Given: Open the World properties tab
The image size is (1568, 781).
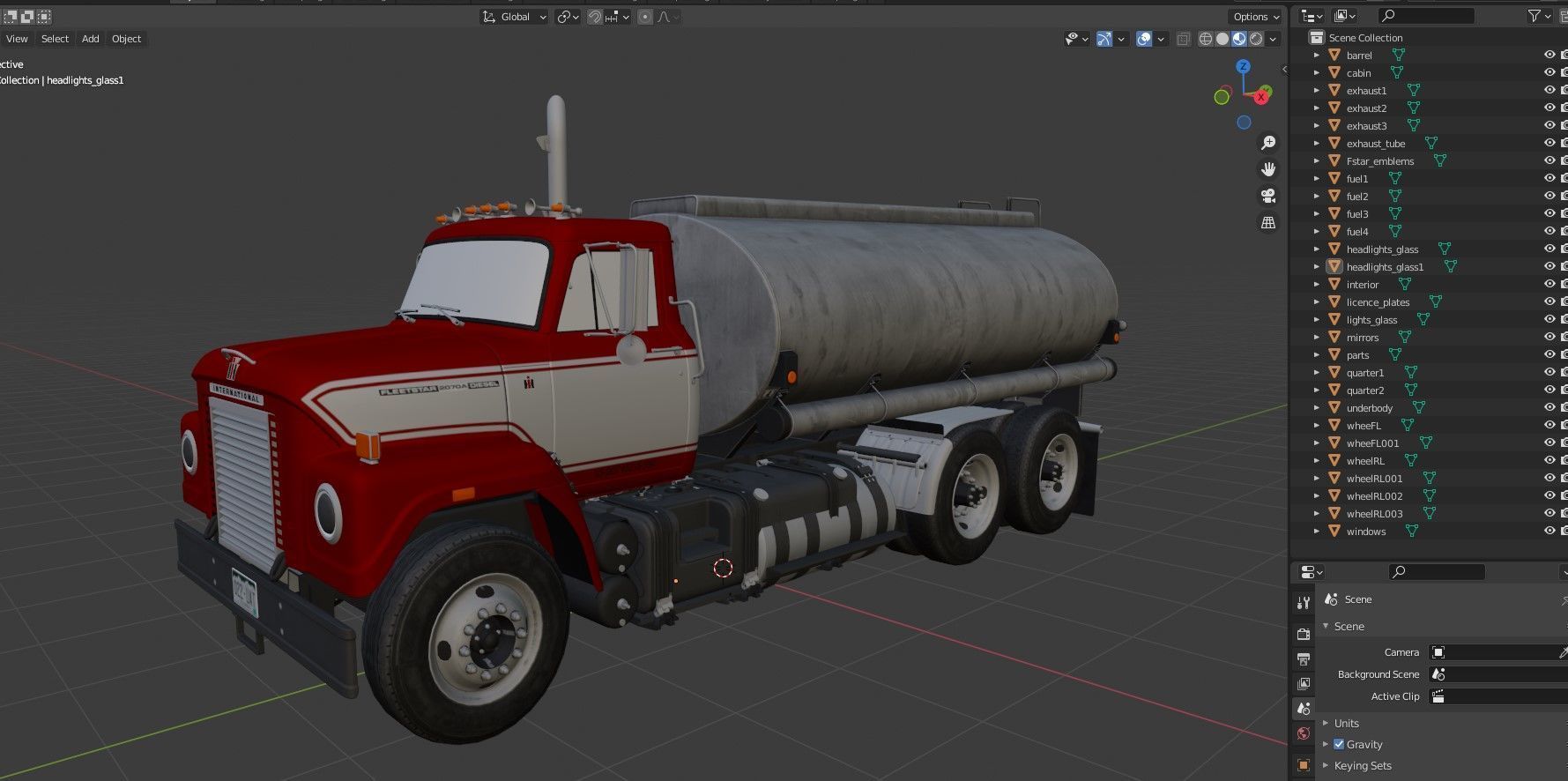Looking at the screenshot, I should [1304, 733].
